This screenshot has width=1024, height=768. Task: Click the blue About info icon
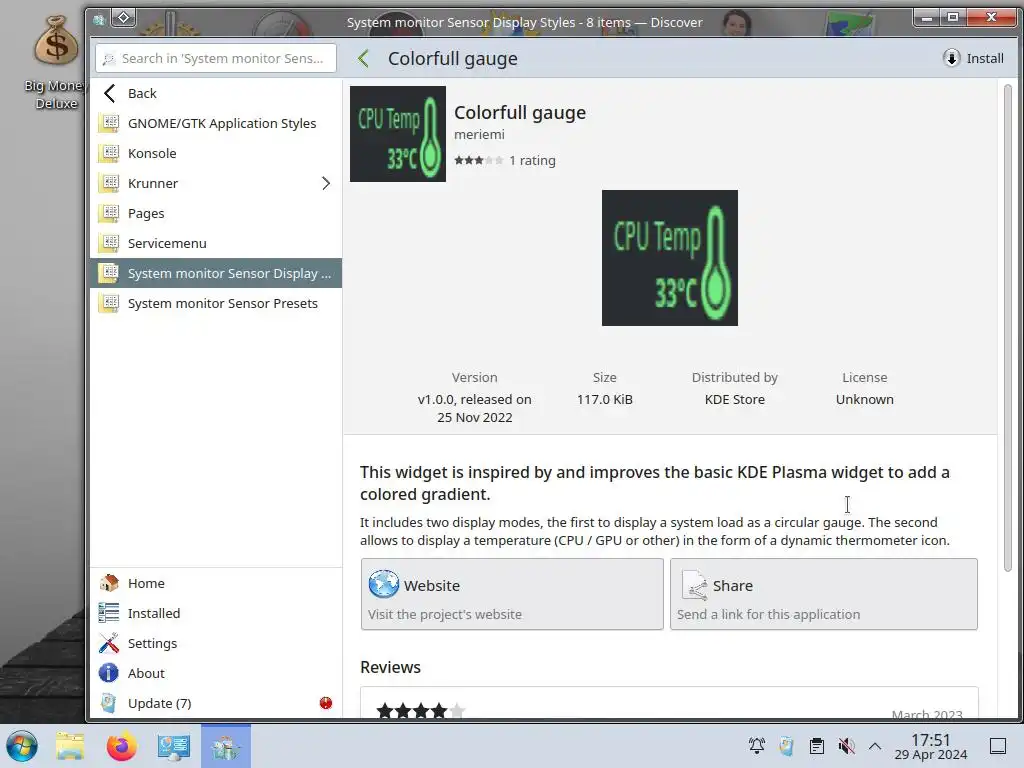point(109,673)
